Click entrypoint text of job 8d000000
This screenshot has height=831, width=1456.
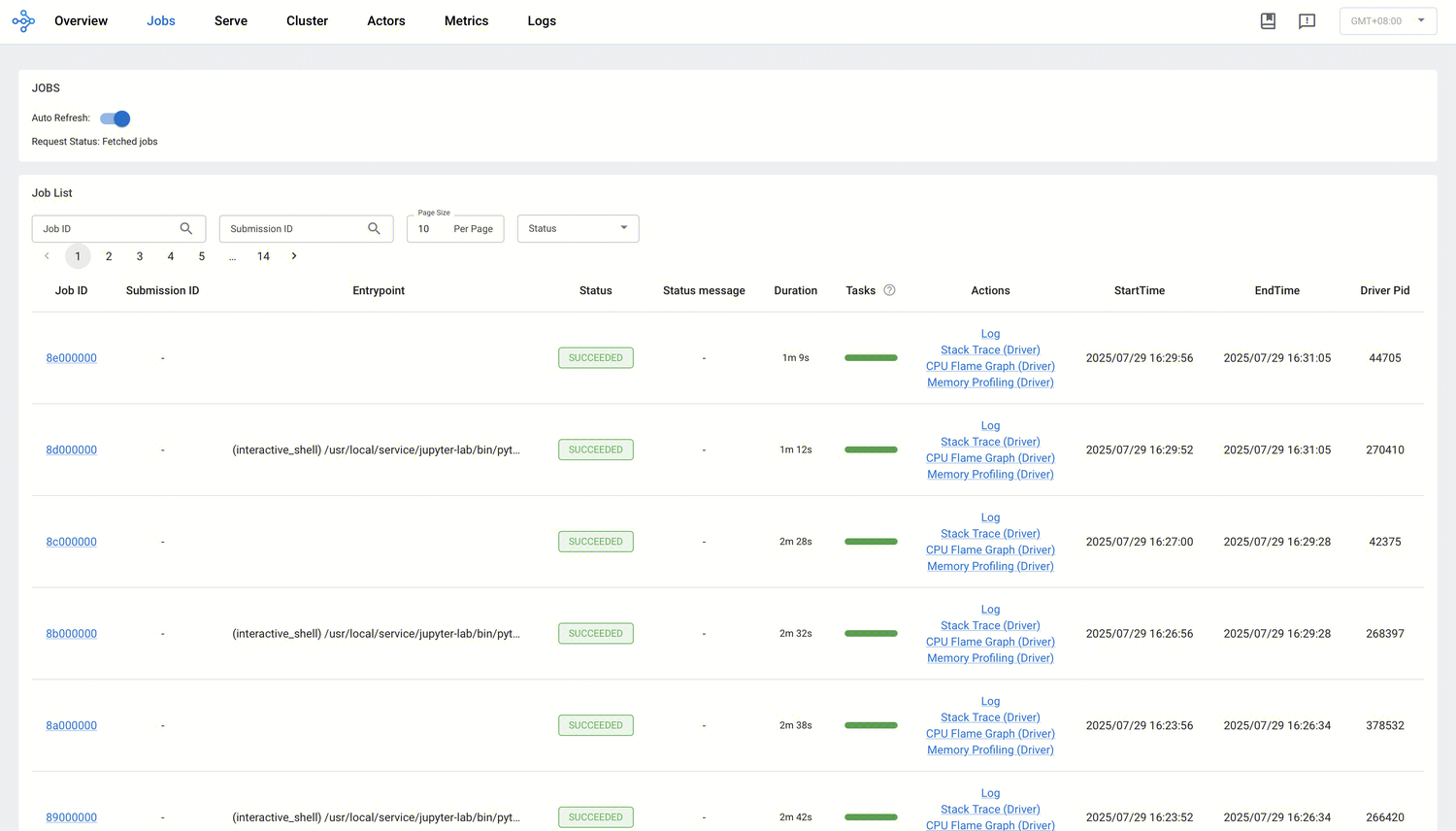(x=377, y=449)
